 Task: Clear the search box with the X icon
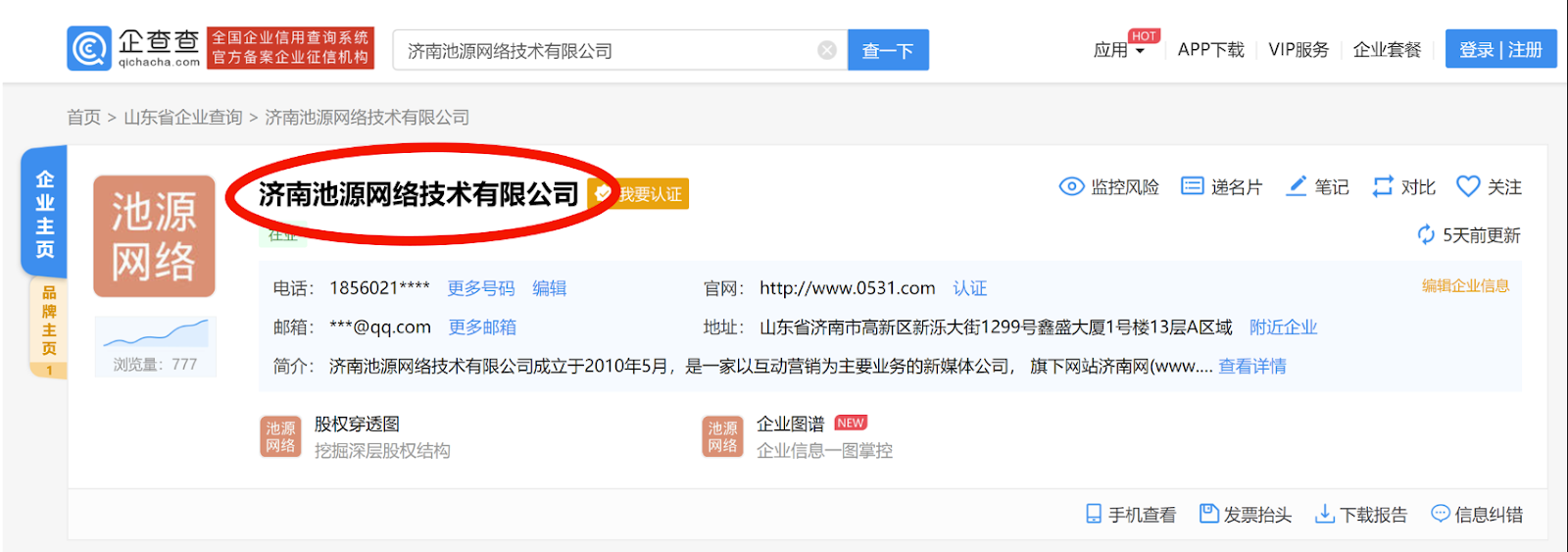point(827,50)
